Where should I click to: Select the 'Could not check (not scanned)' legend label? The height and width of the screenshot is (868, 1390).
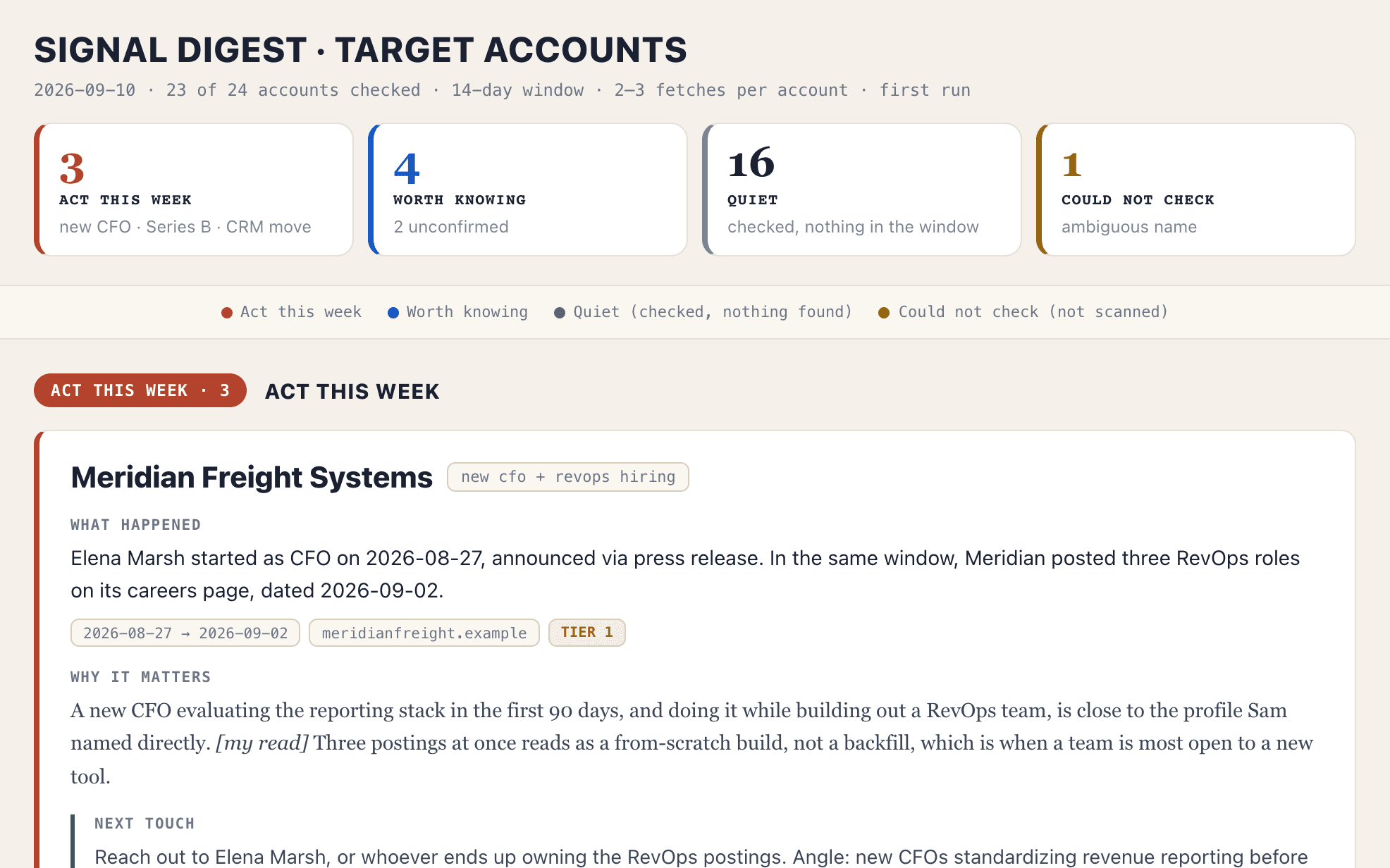(x=1033, y=312)
